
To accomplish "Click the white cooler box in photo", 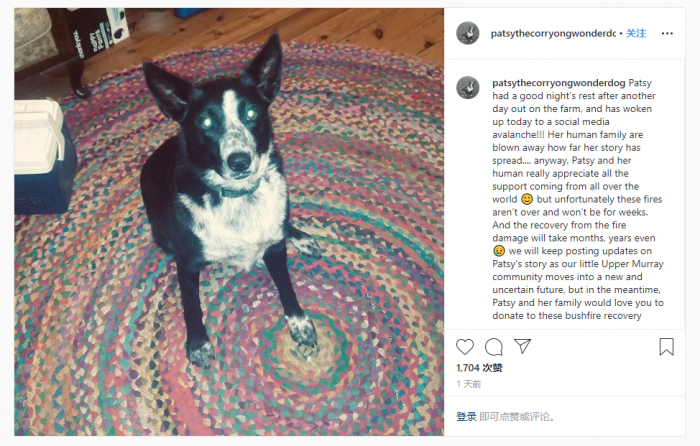I will [42, 156].
